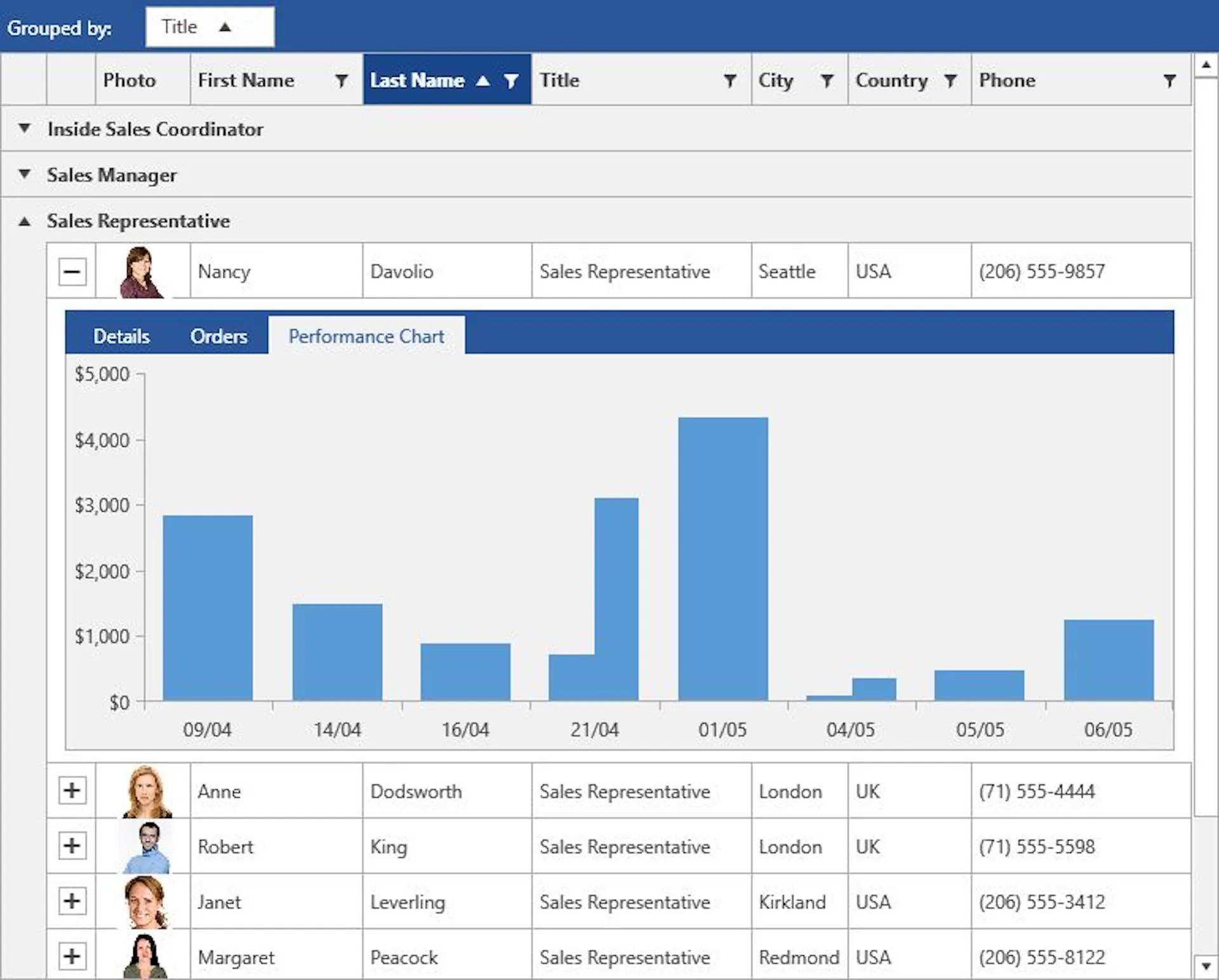The height and width of the screenshot is (980, 1219).
Task: Open the City column filter funnel
Action: click(827, 81)
